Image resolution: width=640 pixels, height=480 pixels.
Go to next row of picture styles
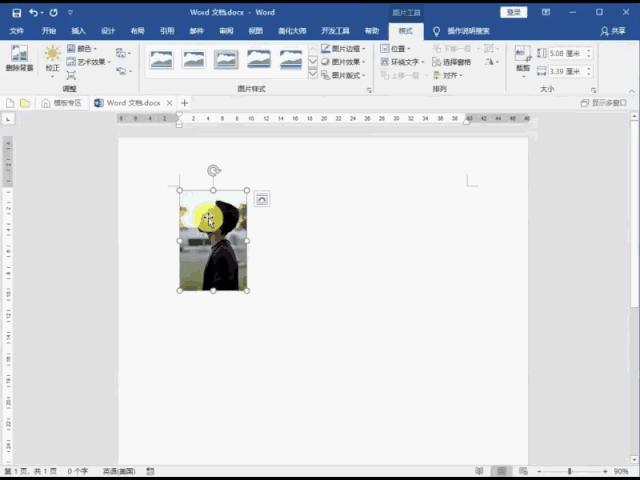pyautogui.click(x=313, y=61)
